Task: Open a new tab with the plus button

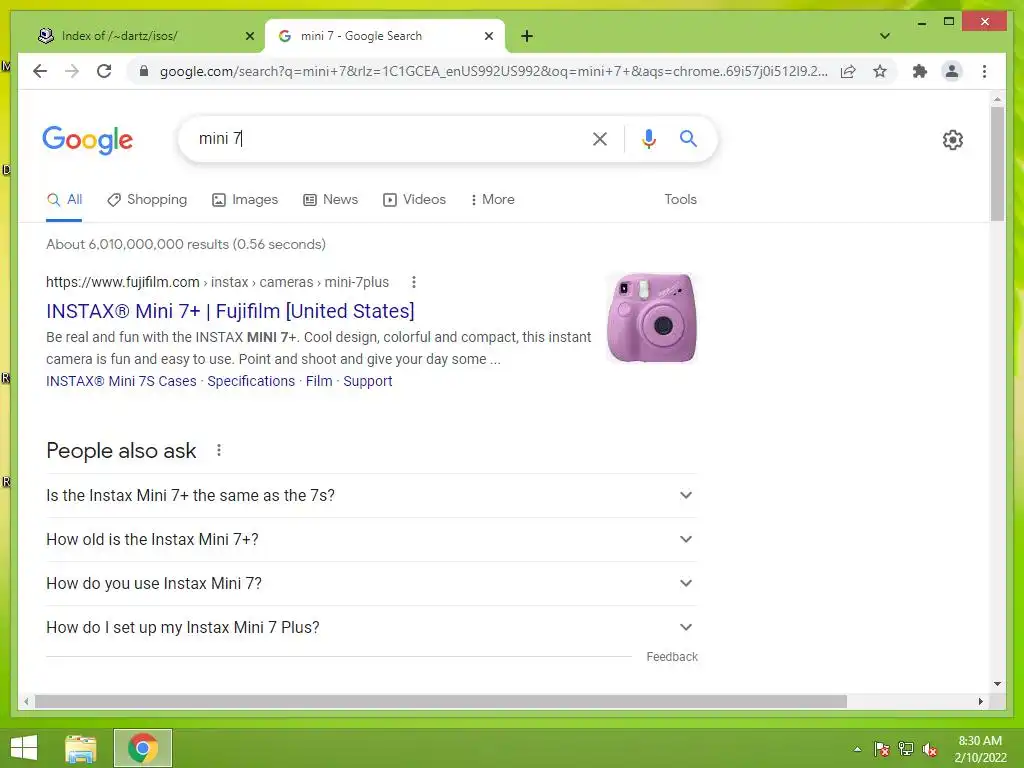Action: [x=527, y=36]
